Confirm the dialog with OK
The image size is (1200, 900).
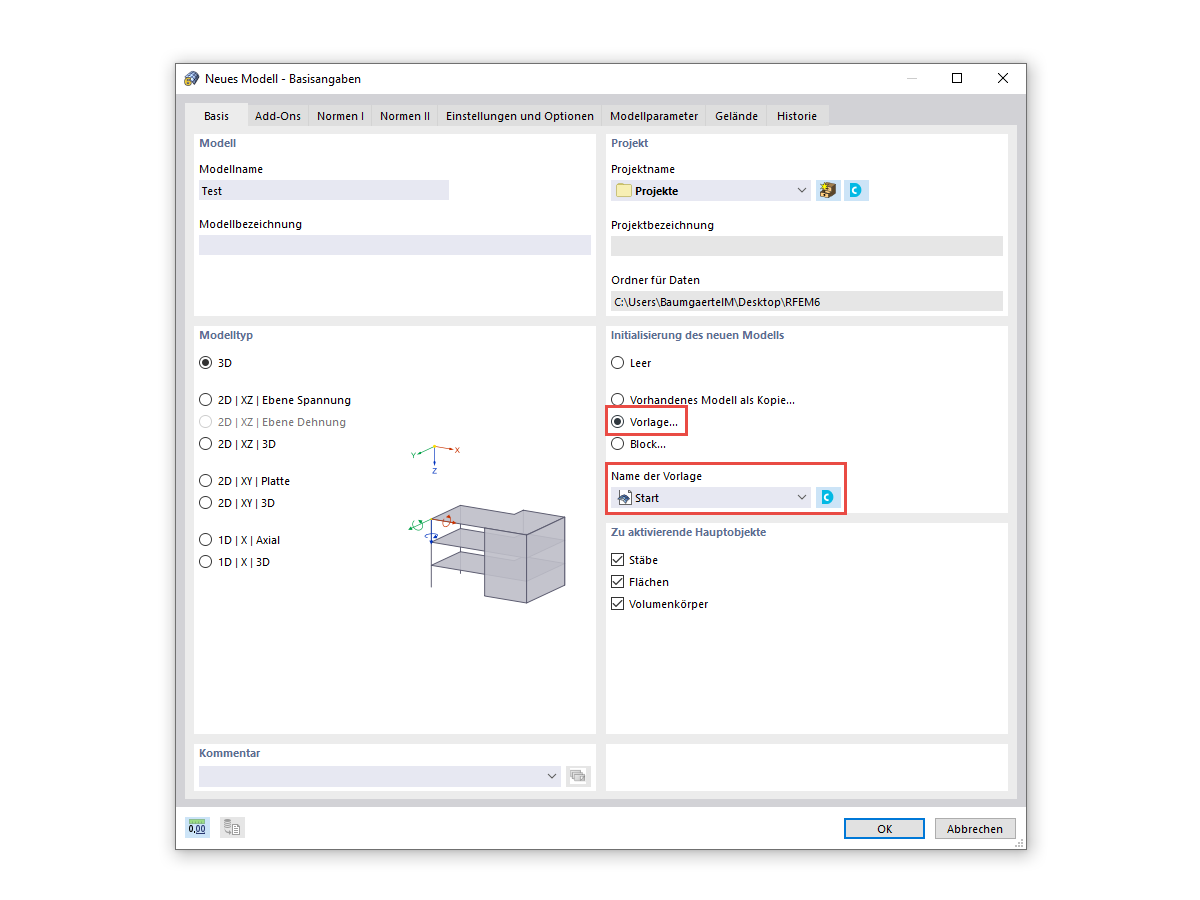(x=884, y=828)
